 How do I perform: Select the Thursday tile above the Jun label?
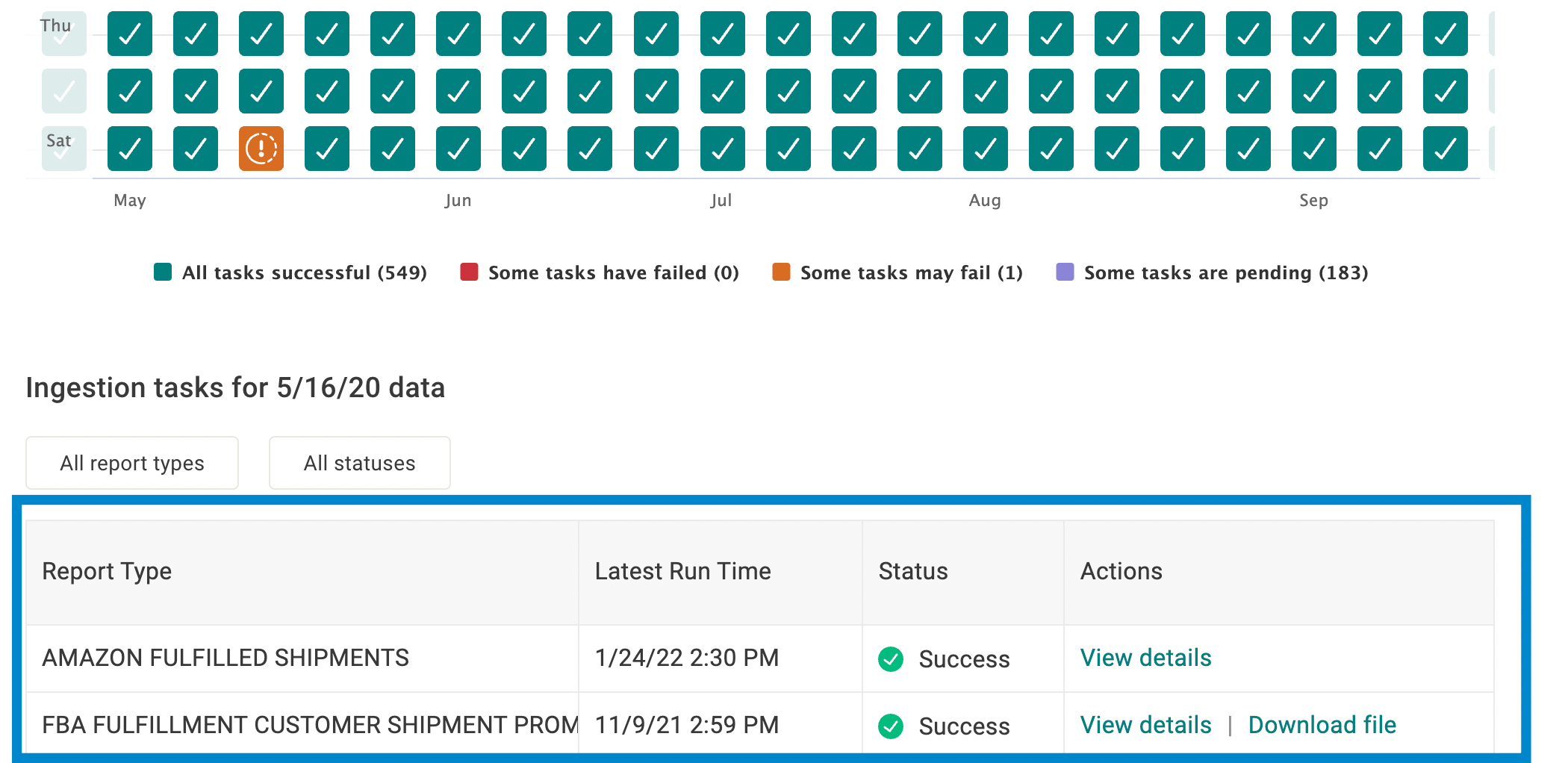pos(458,34)
